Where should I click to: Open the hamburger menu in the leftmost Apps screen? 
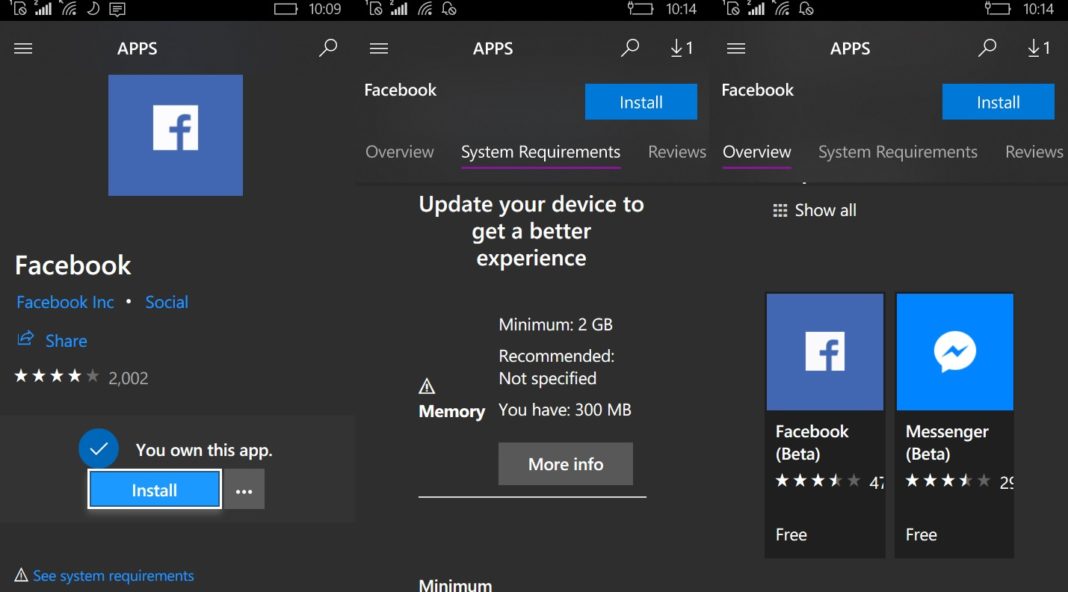coord(23,48)
